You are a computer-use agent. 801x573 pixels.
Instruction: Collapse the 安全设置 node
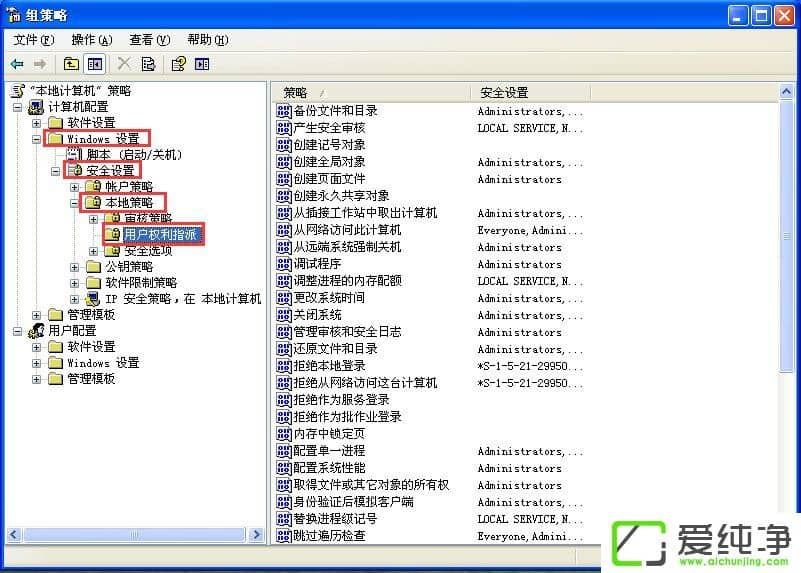click(x=55, y=171)
